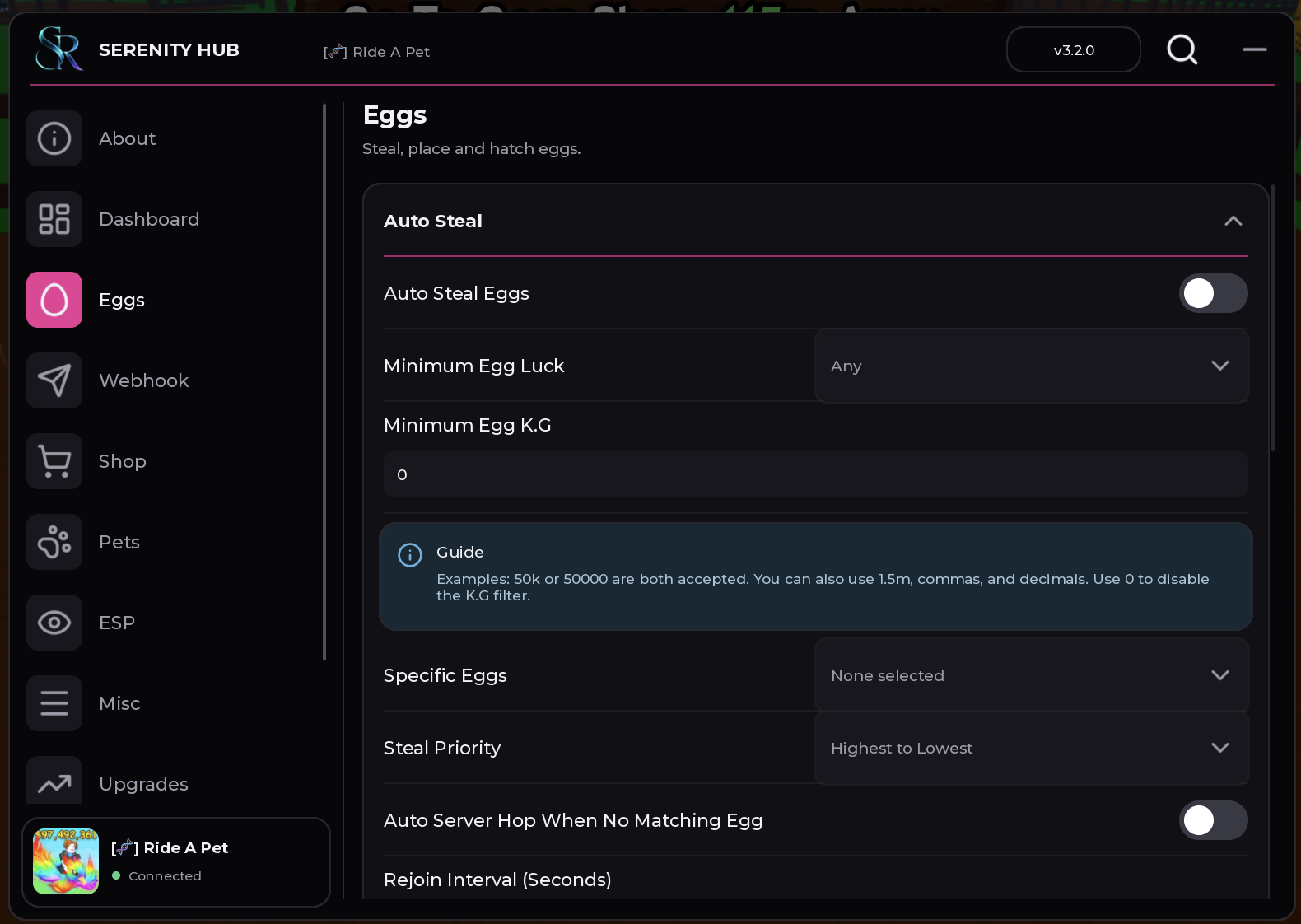
Task: Click the SERENITY HUB title text
Action: pos(169,50)
